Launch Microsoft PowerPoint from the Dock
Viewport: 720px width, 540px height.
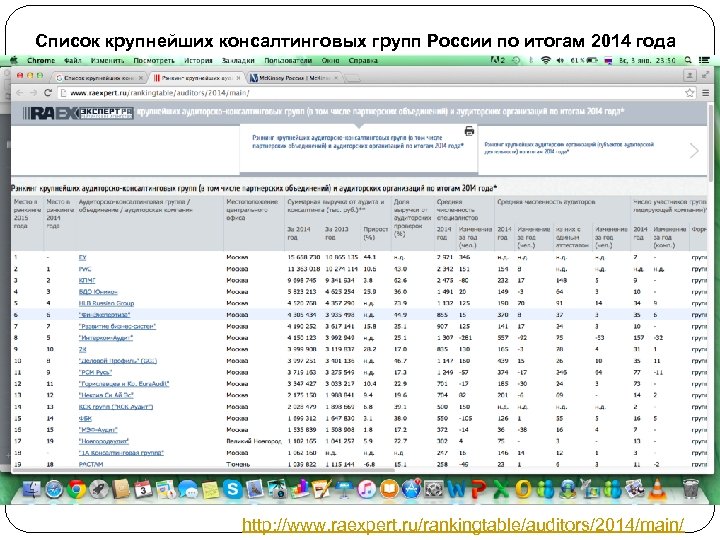478,489
